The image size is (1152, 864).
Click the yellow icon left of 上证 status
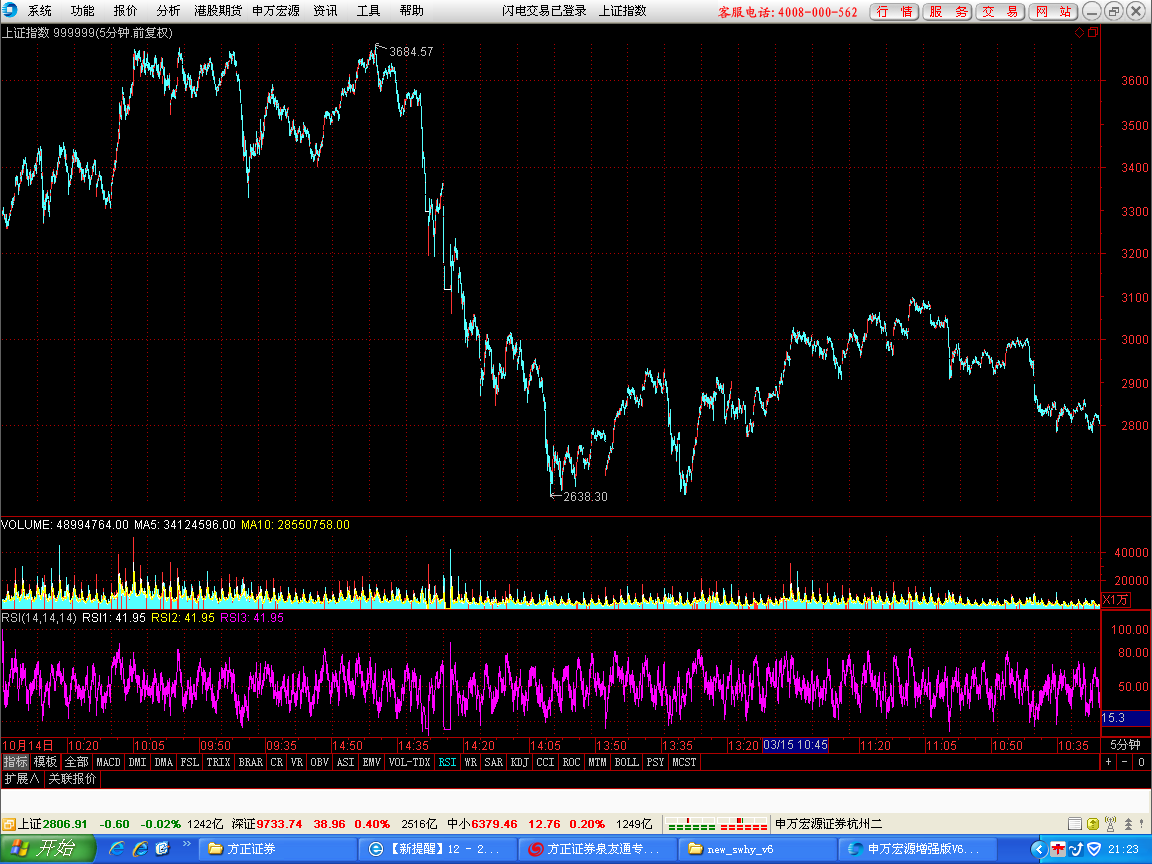[9, 824]
